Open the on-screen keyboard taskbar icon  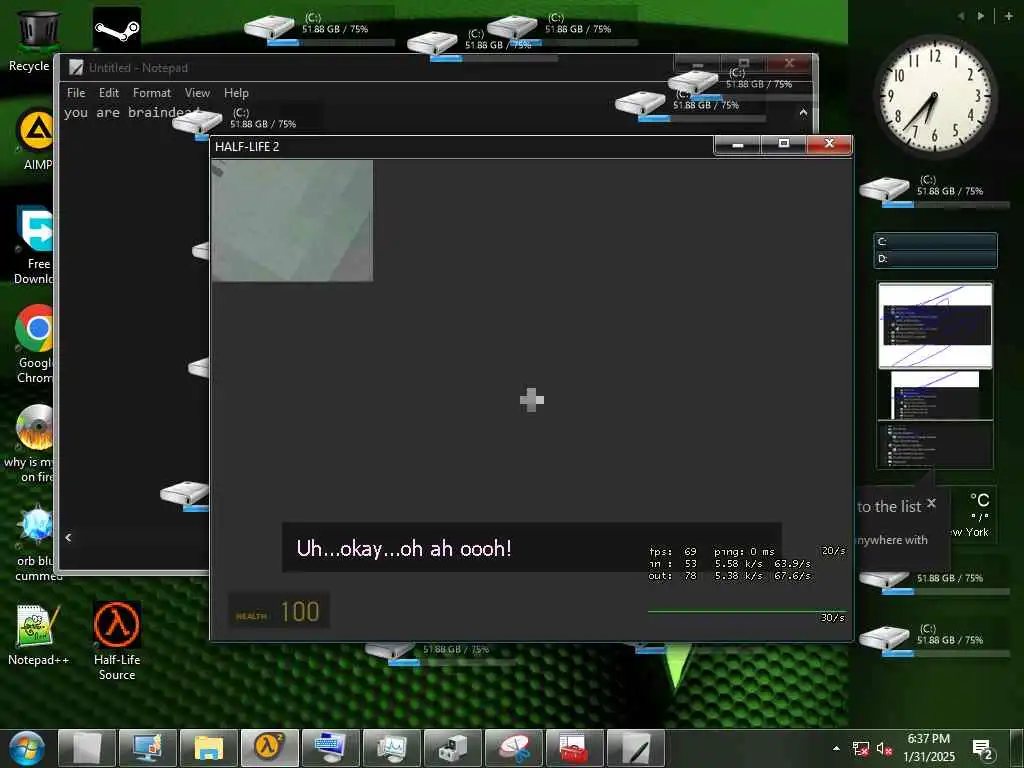pos(331,748)
